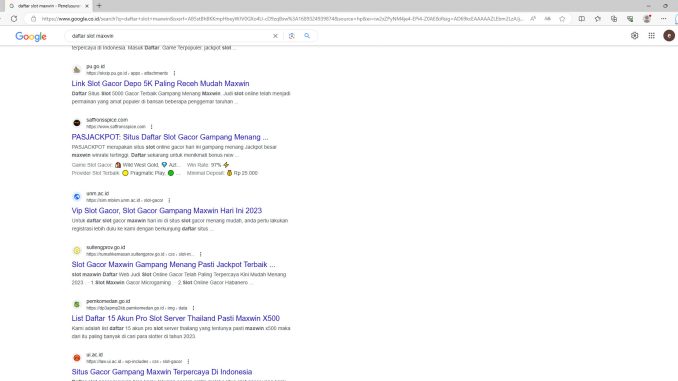The image size is (678, 381).
Task: Open the Read aloud icon in address bar
Action: coord(533,19)
